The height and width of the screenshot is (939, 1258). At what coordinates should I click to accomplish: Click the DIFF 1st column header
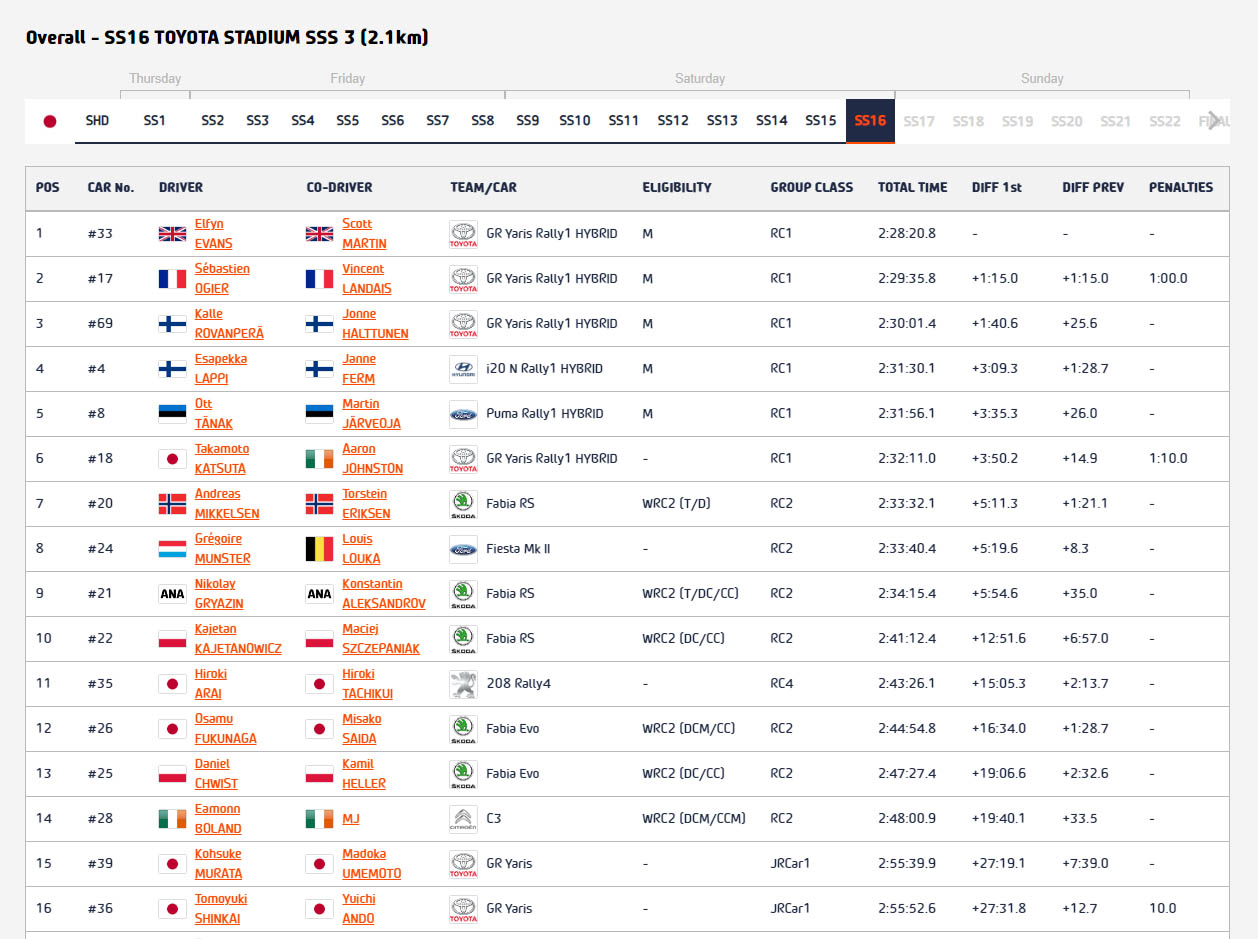(996, 187)
